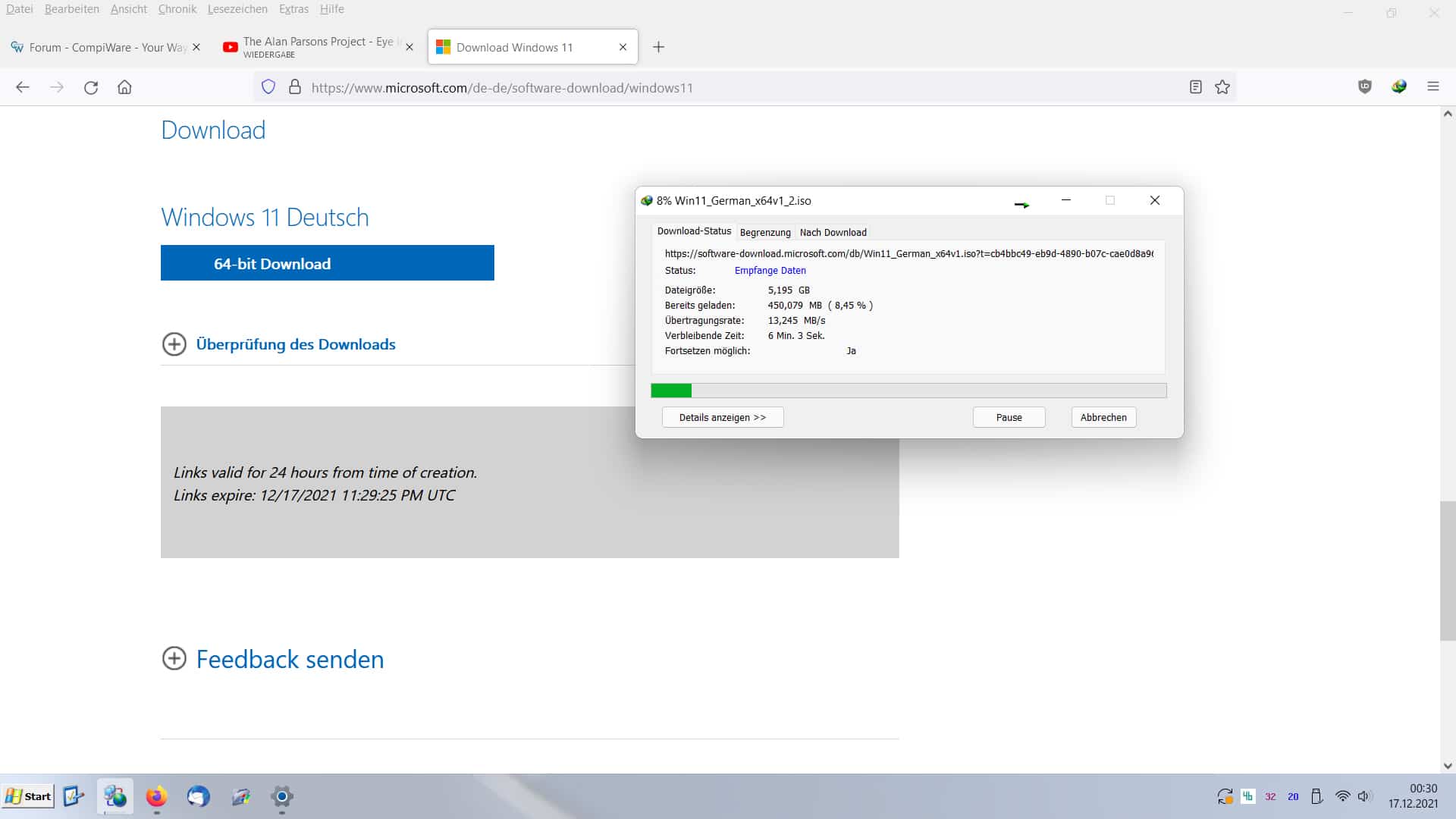Click the Windows 11 Deutsch heading
Image resolution: width=1456 pixels, height=819 pixels.
(x=265, y=218)
